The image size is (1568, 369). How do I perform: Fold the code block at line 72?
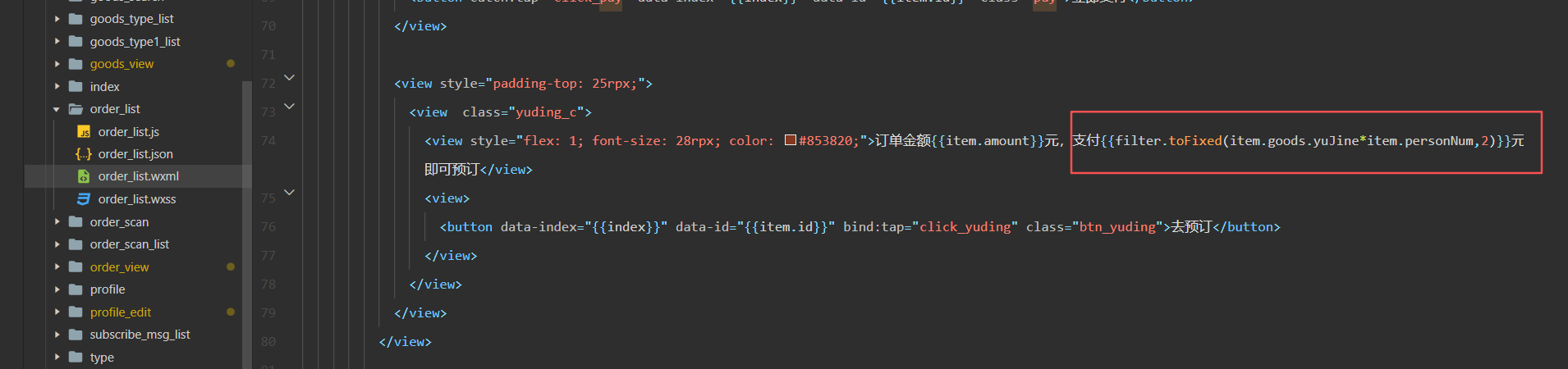pos(289,78)
